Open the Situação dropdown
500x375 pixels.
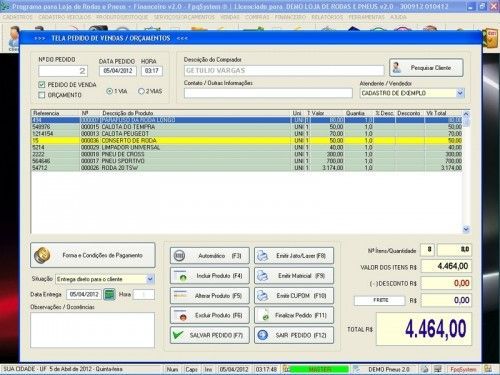click(150, 279)
